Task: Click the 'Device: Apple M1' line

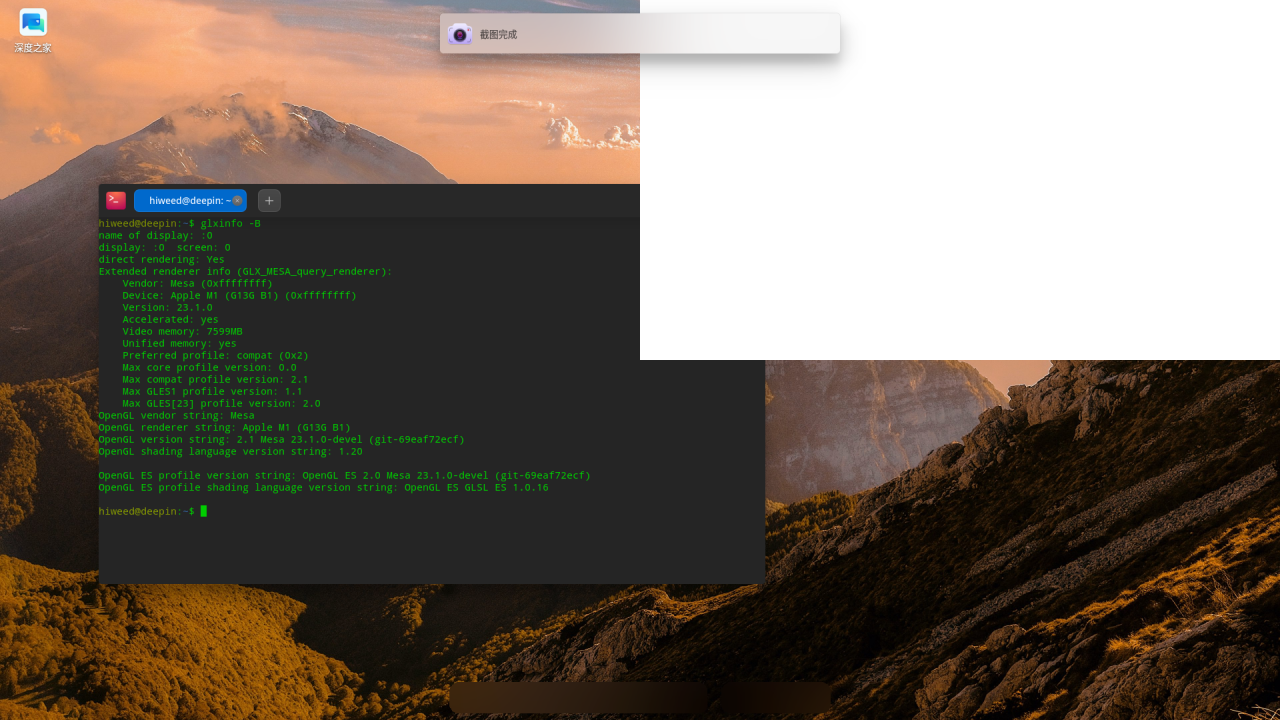Action: [x=240, y=296]
